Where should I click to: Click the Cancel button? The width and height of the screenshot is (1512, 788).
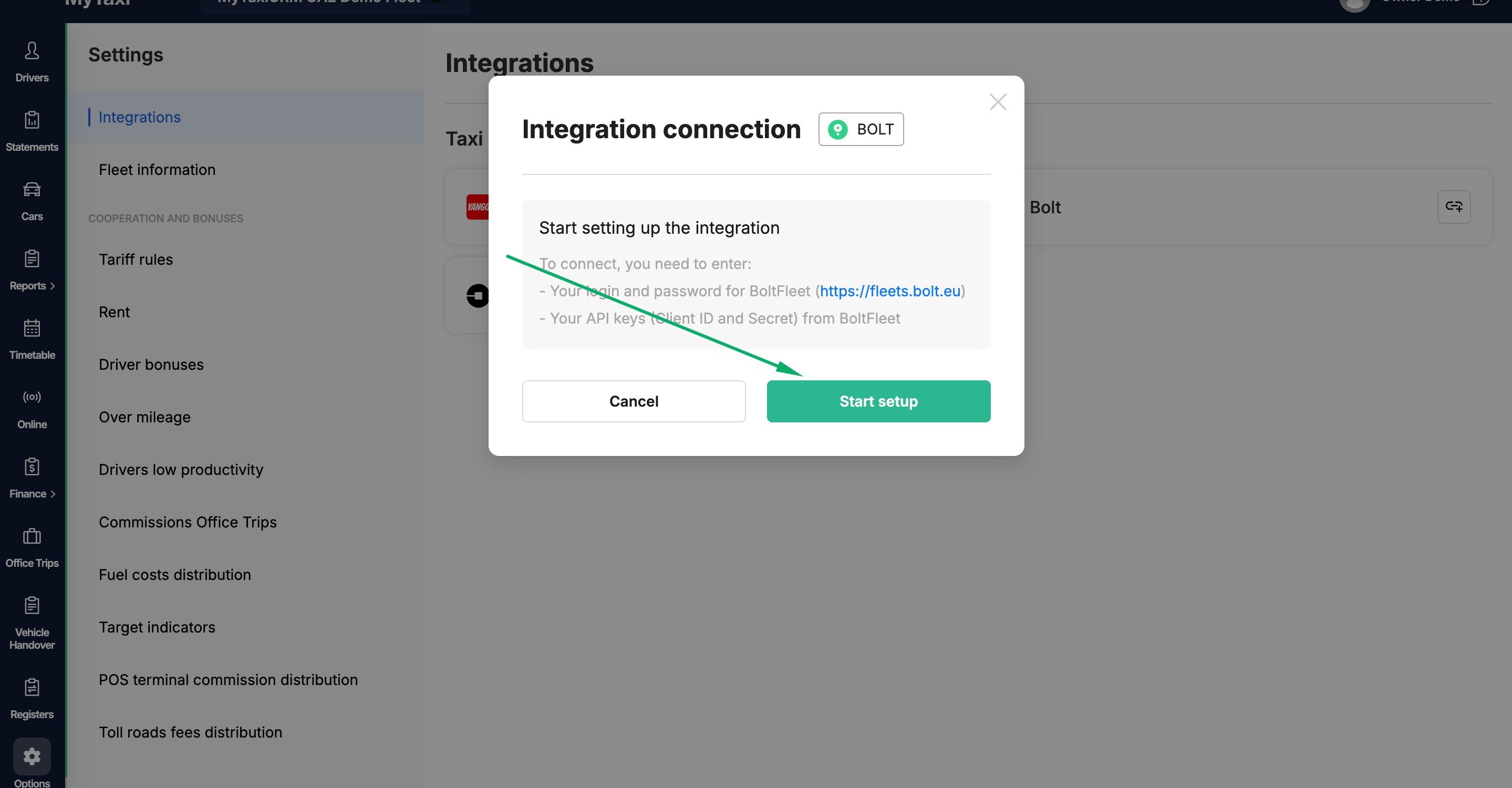click(633, 401)
